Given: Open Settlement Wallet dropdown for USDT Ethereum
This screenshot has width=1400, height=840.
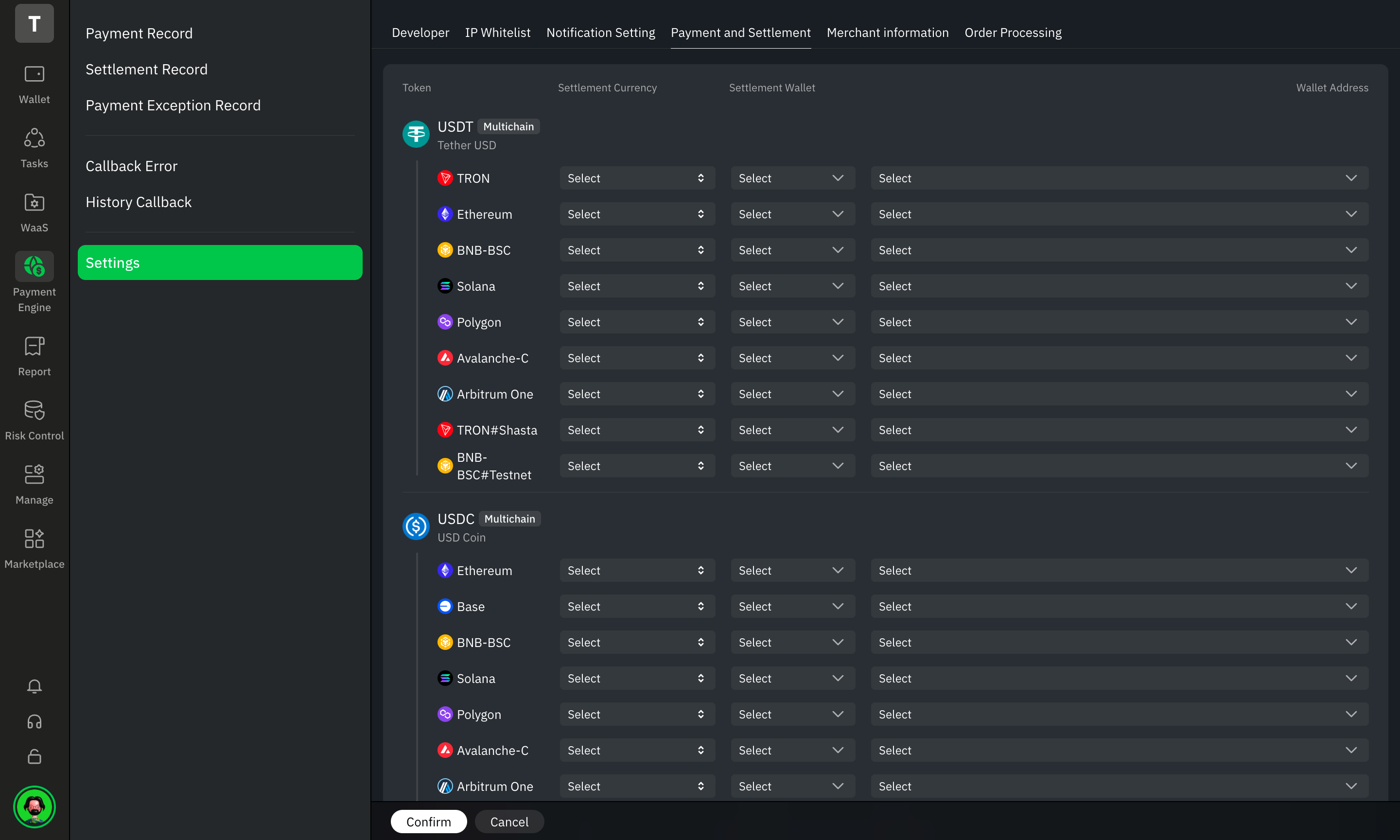Looking at the screenshot, I should 792,214.
